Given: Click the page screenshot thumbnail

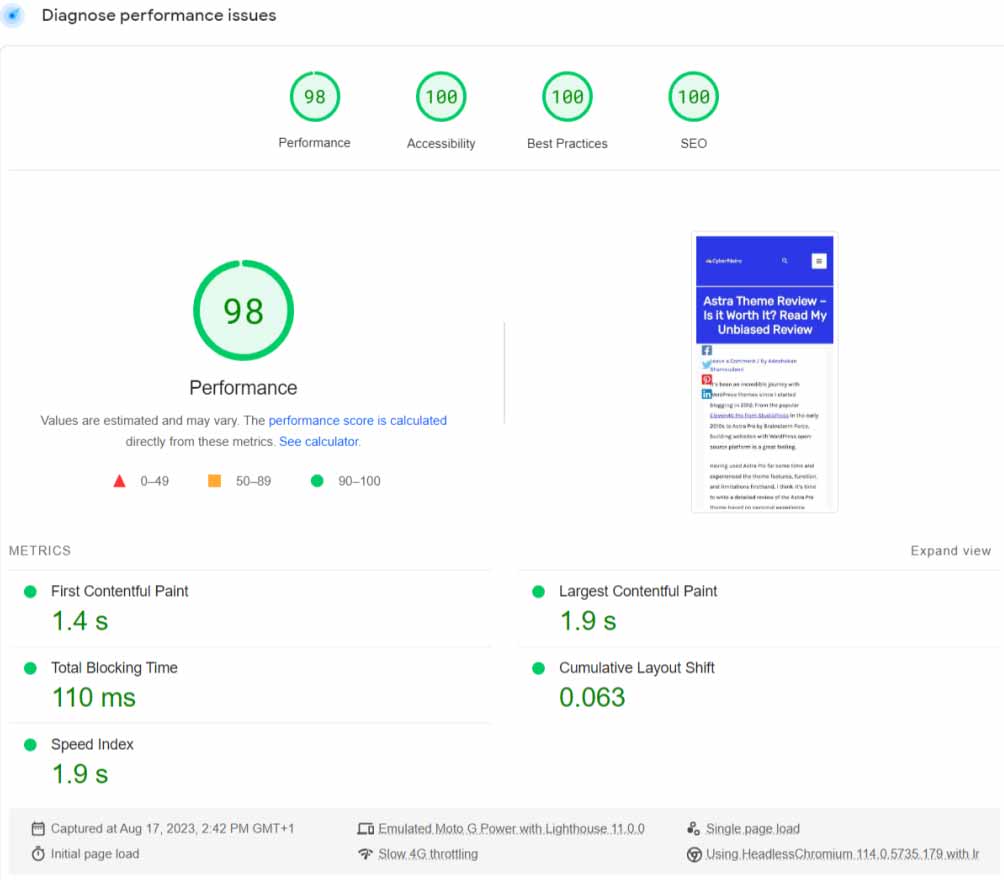Looking at the screenshot, I should click(x=764, y=372).
